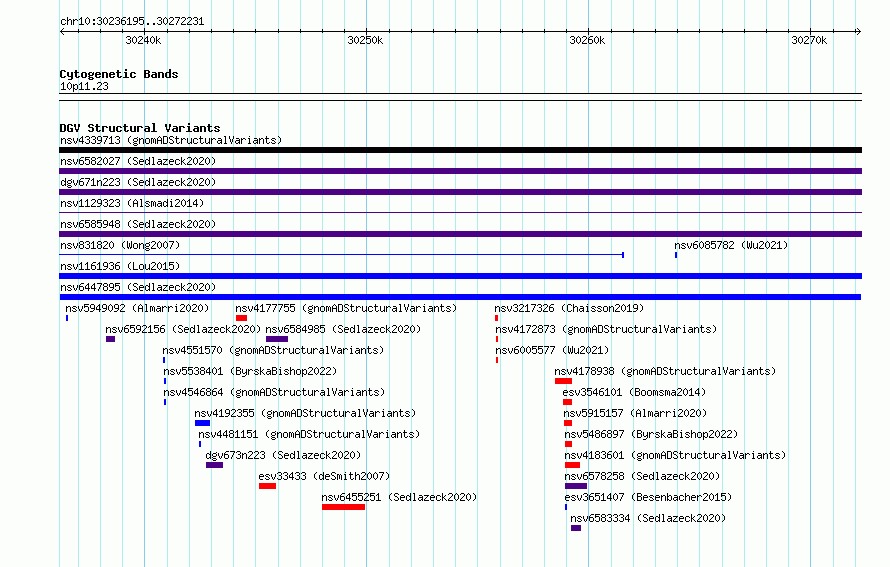Click the nsv6085782 (Wu2021) label

pyautogui.click(x=731, y=245)
